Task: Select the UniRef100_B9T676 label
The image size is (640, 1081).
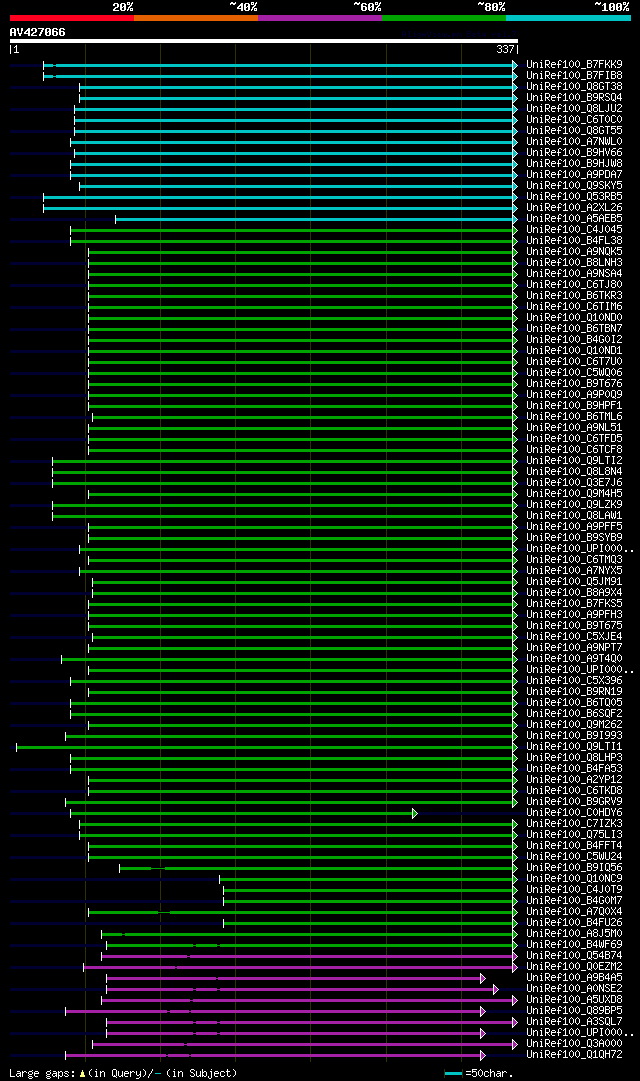Action: click(574, 384)
